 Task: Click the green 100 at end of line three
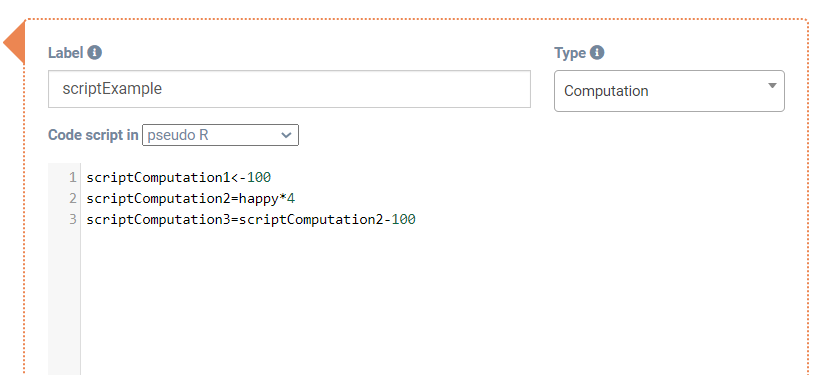404,219
